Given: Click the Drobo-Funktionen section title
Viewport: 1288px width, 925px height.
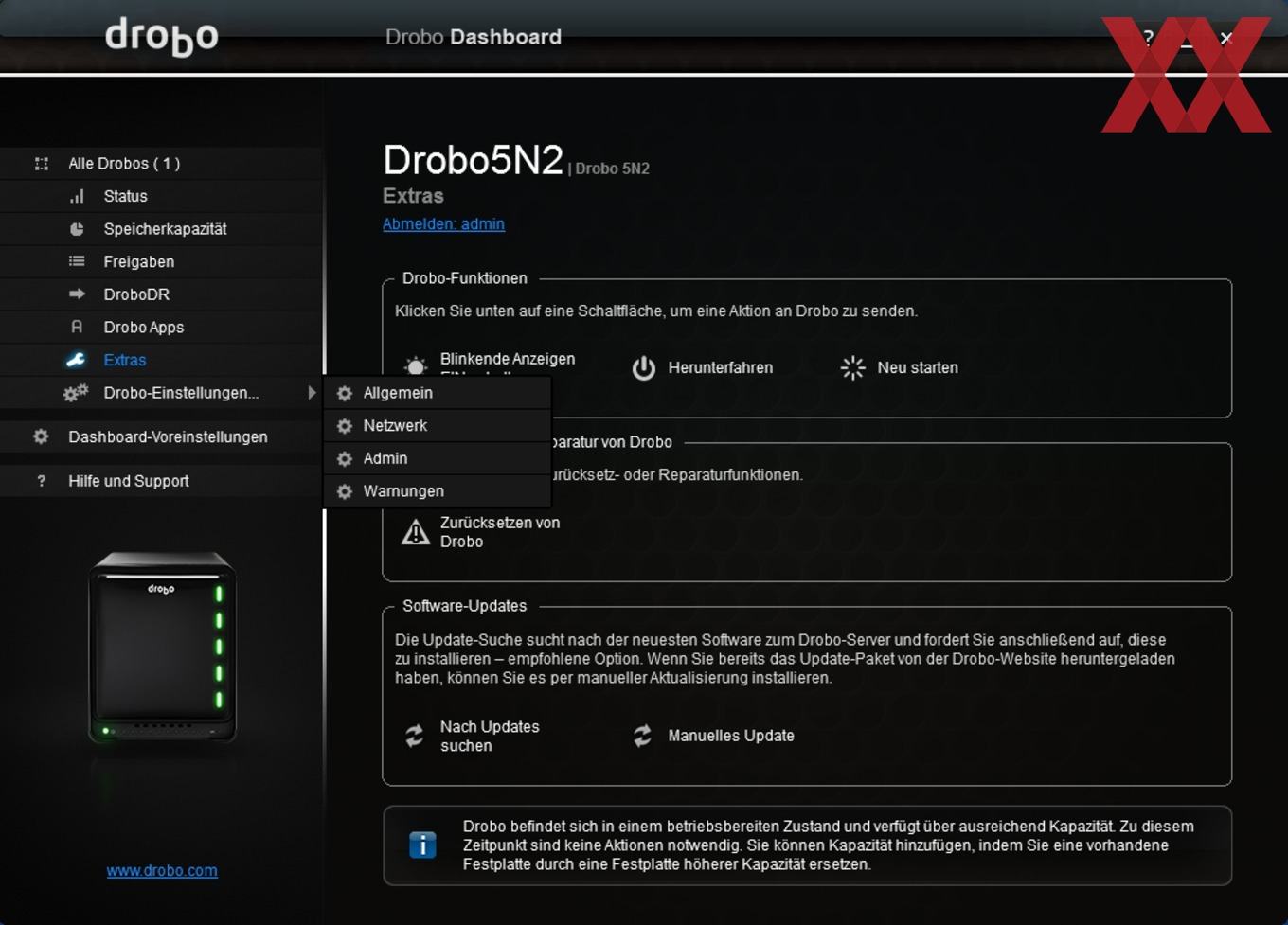Looking at the screenshot, I should 464,278.
